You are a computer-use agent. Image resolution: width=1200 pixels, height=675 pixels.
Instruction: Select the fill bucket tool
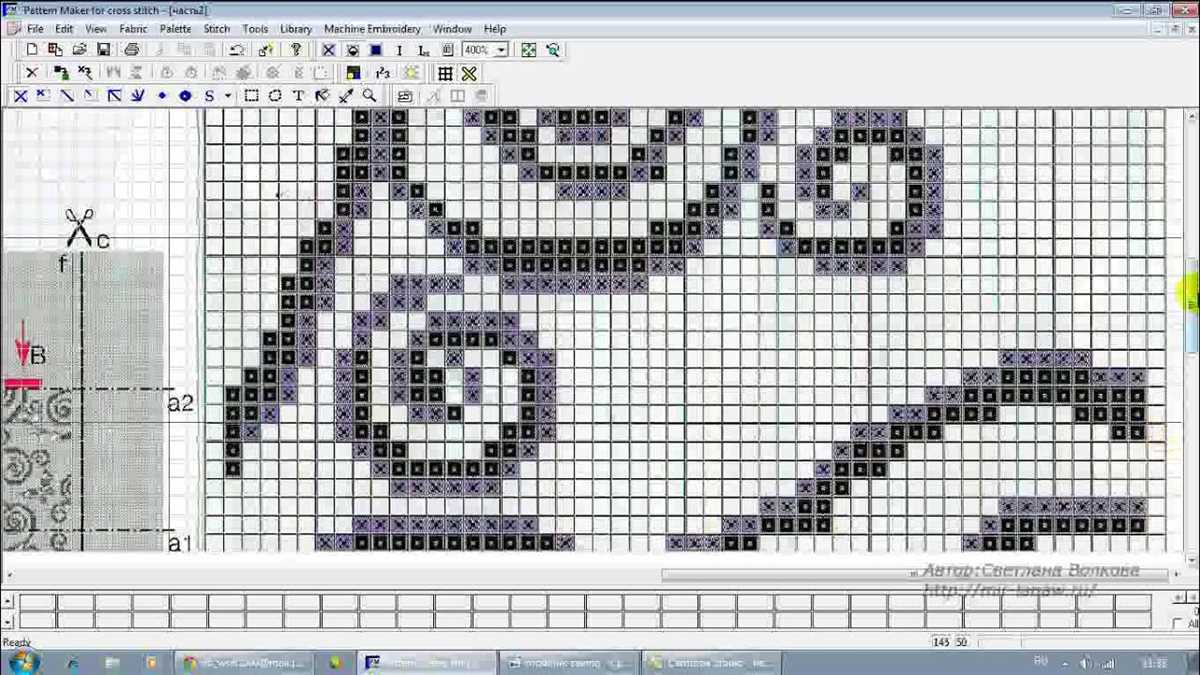(x=322, y=96)
